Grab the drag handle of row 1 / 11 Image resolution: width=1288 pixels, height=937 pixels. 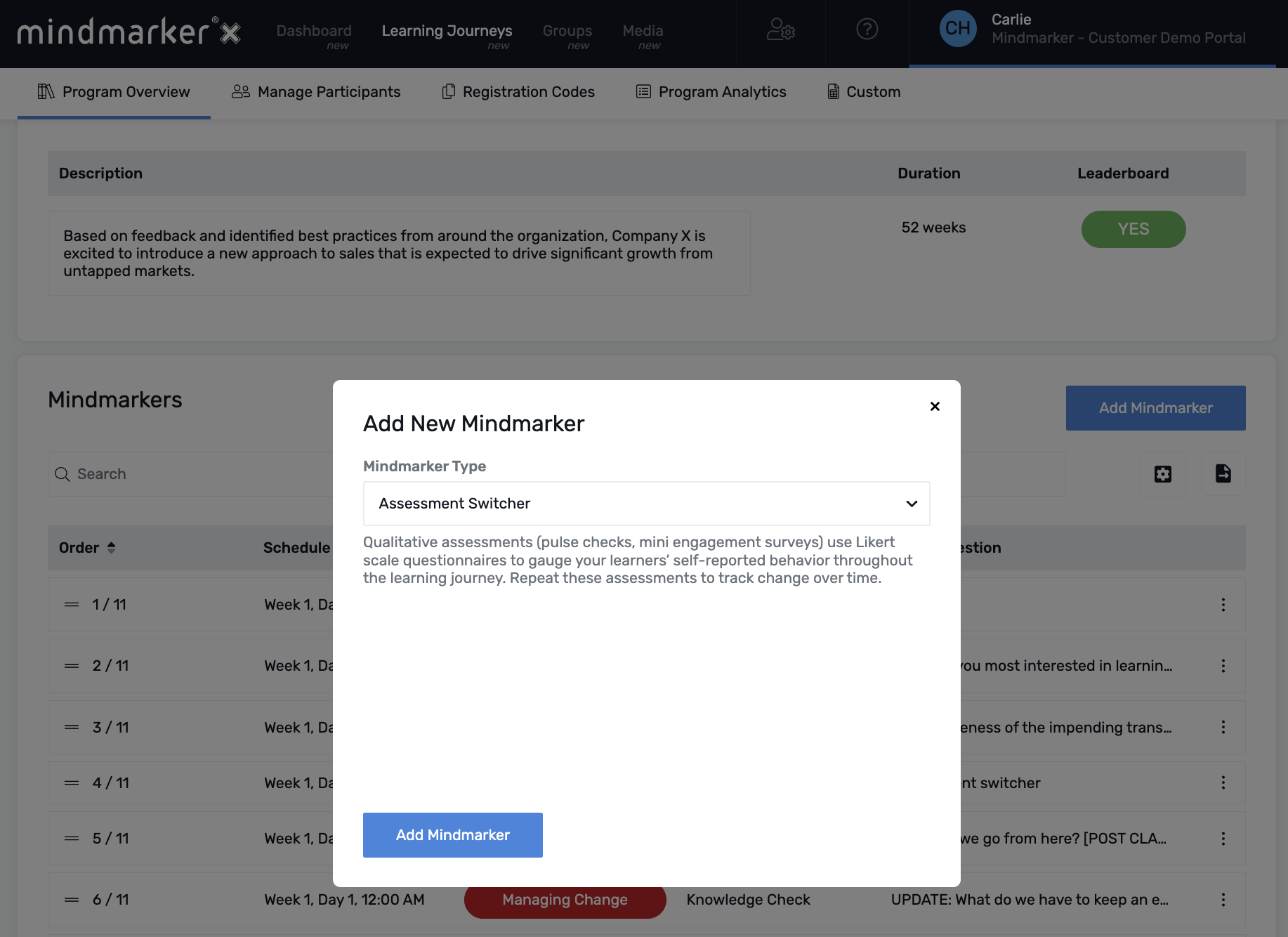[72, 605]
